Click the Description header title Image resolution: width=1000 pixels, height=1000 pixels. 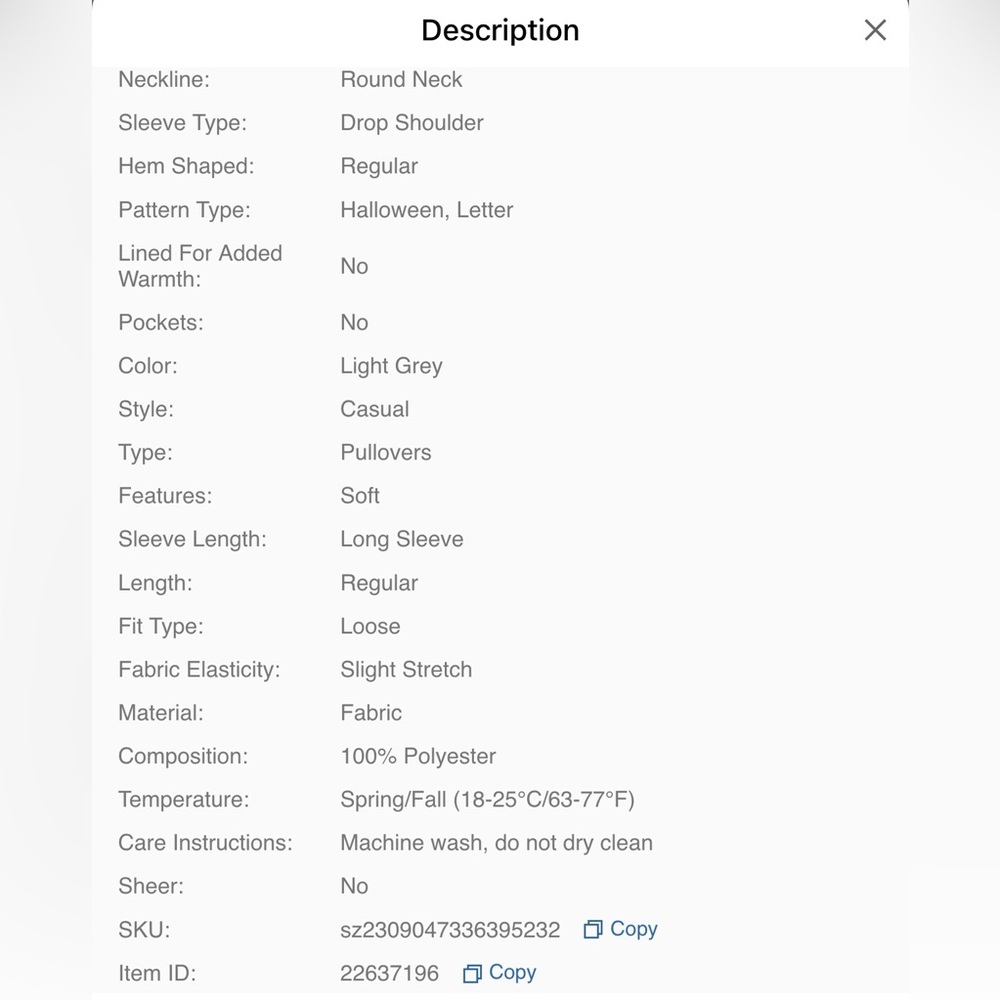[500, 30]
